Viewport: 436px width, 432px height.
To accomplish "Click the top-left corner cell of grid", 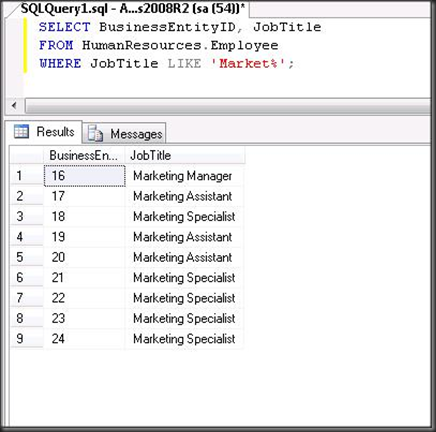I will [x=27, y=155].
